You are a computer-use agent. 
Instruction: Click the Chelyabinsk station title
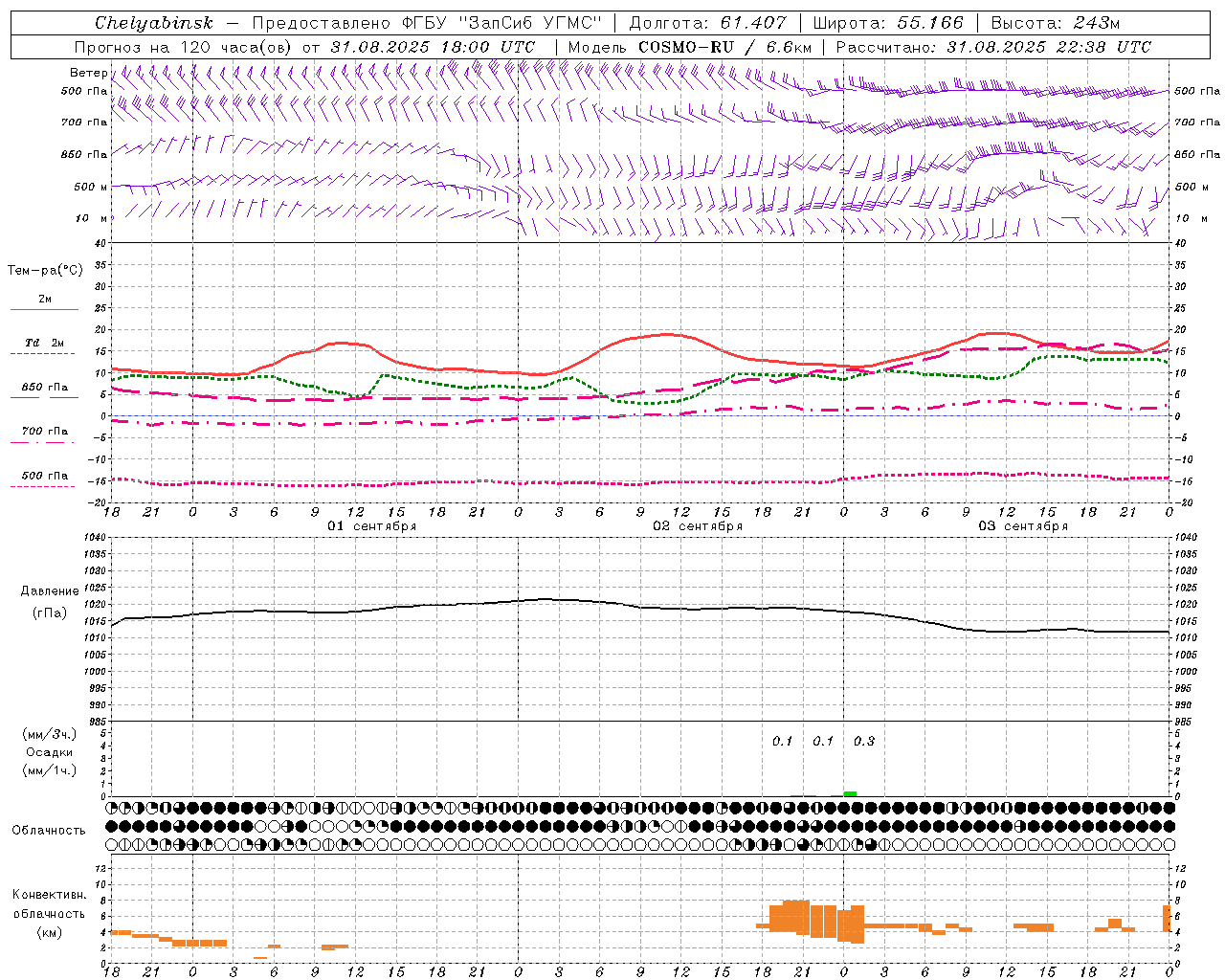pyautogui.click(x=153, y=23)
